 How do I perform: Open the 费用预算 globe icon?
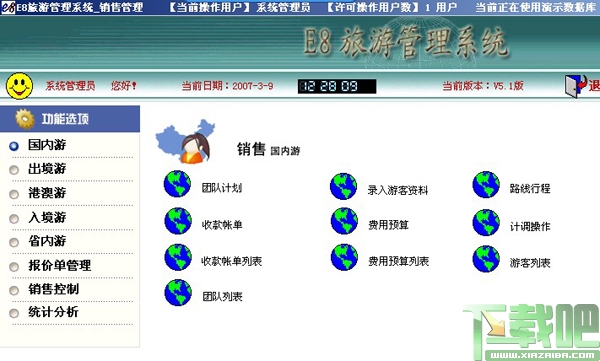click(x=344, y=221)
